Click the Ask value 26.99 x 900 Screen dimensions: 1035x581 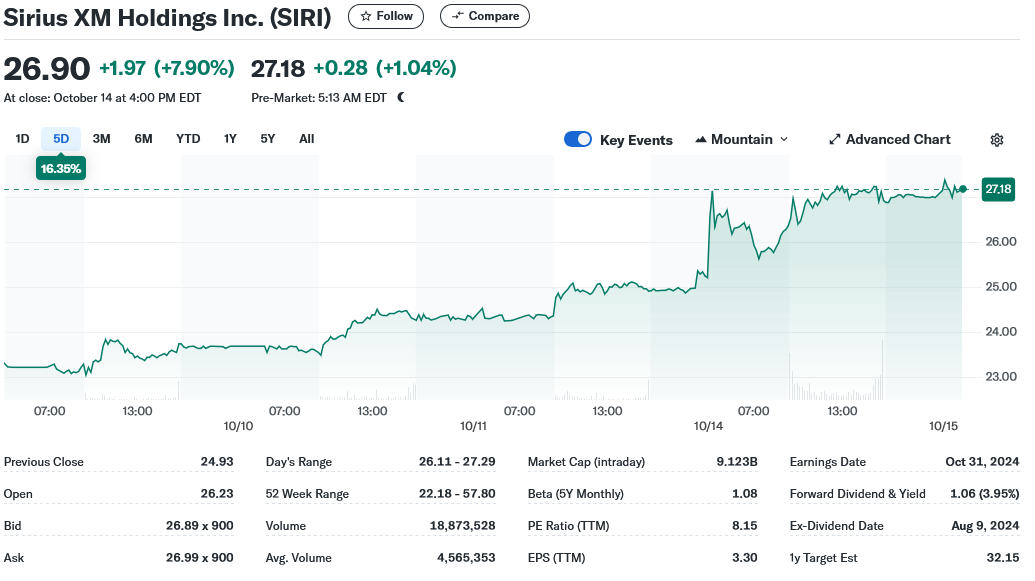click(199, 558)
